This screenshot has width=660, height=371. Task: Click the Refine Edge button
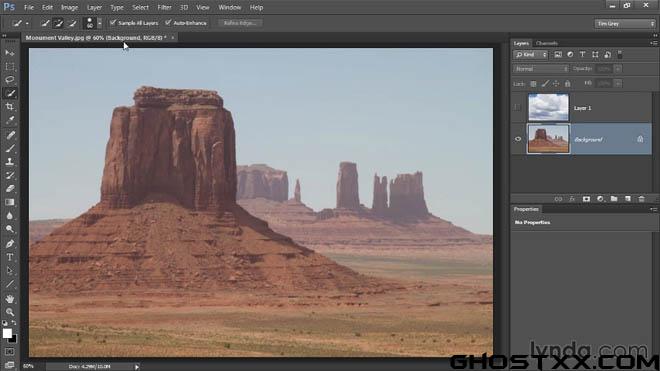click(240, 23)
